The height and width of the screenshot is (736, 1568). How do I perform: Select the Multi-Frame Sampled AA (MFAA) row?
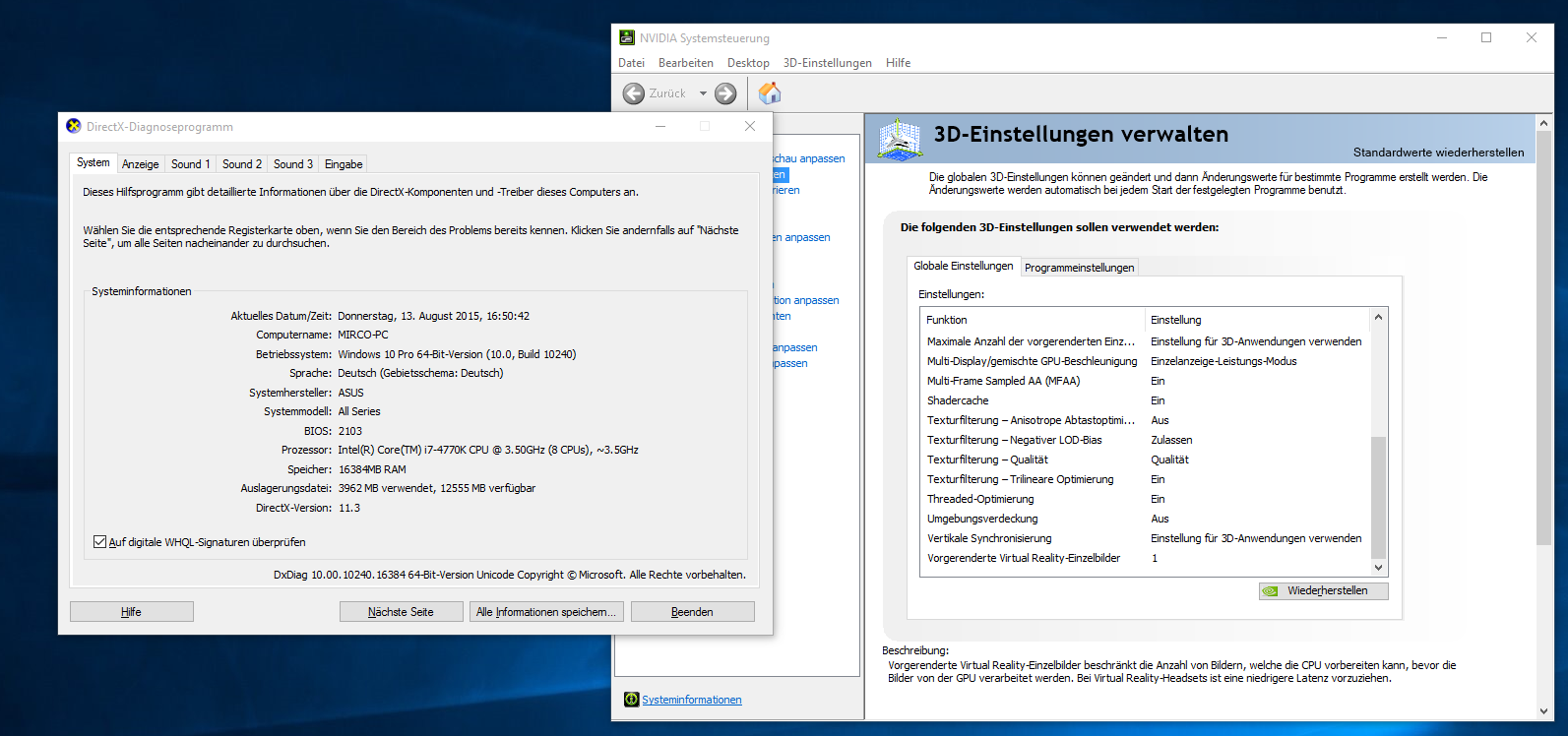[1145, 381]
